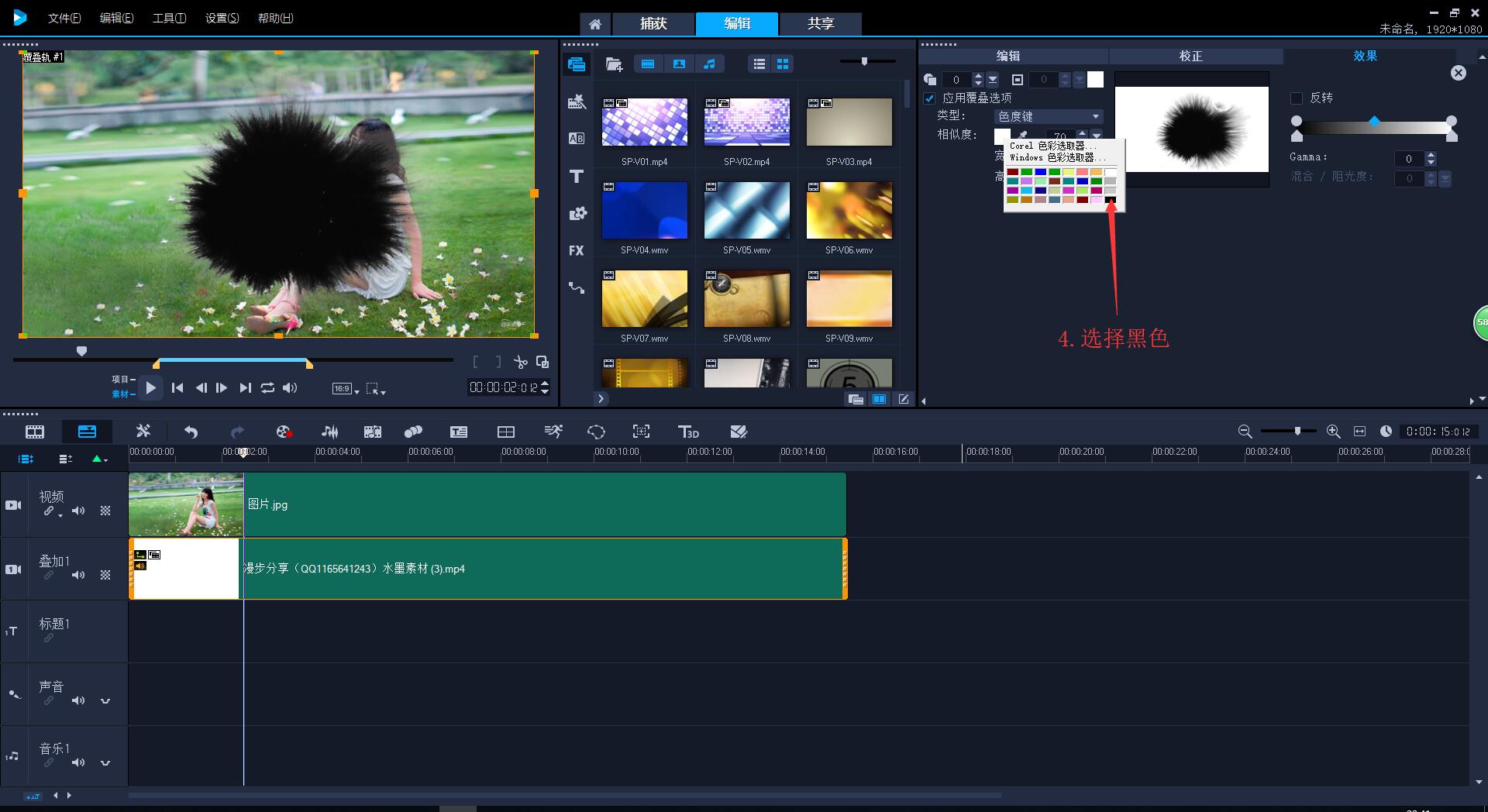Play the preview

[x=151, y=387]
